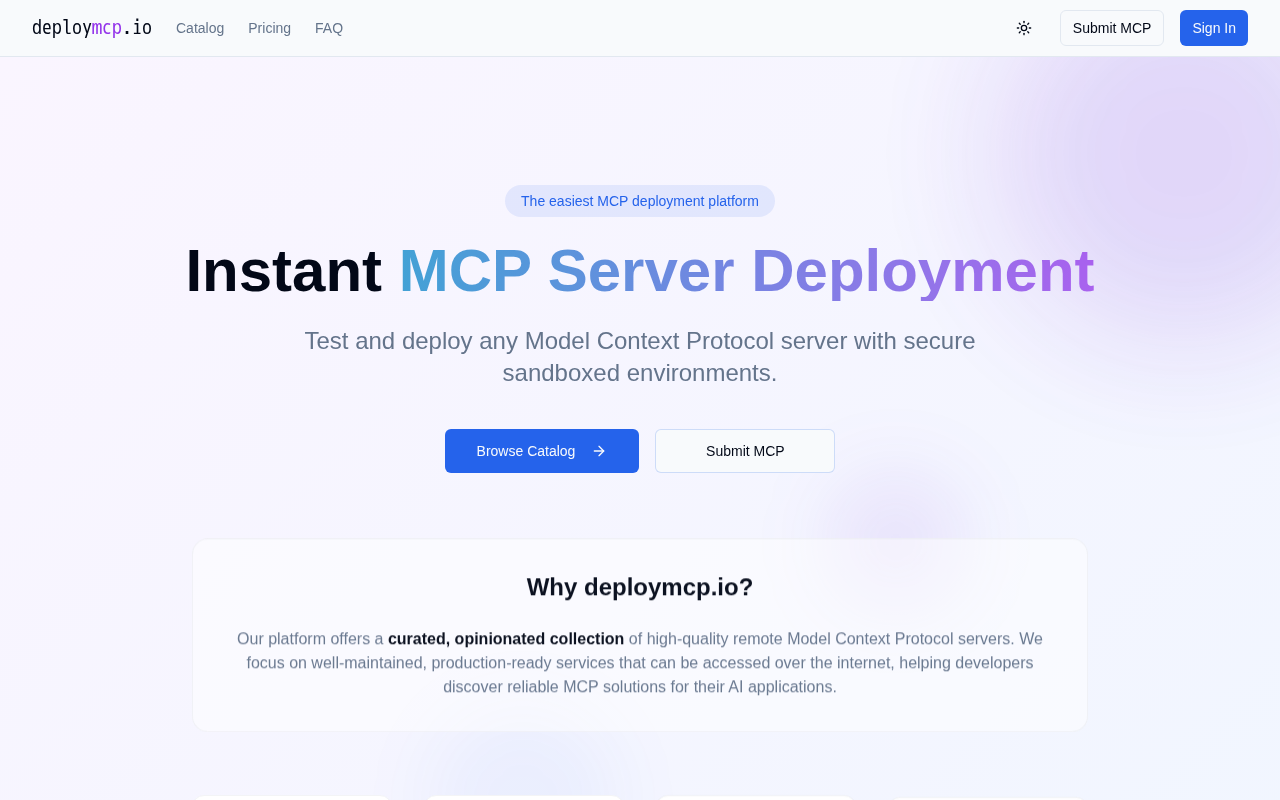Image resolution: width=1280 pixels, height=800 pixels.
Task: Click the "Why deploymcp.io?" heading
Action: click(x=640, y=587)
